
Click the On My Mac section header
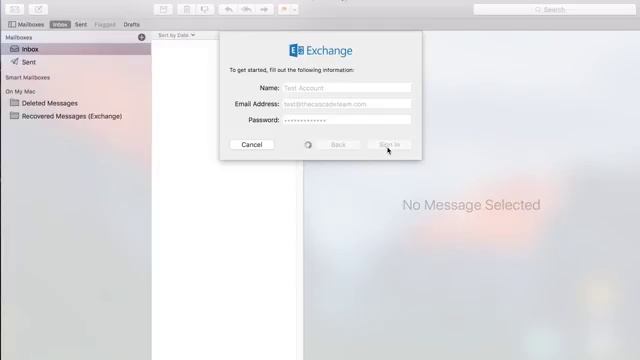click(20, 91)
